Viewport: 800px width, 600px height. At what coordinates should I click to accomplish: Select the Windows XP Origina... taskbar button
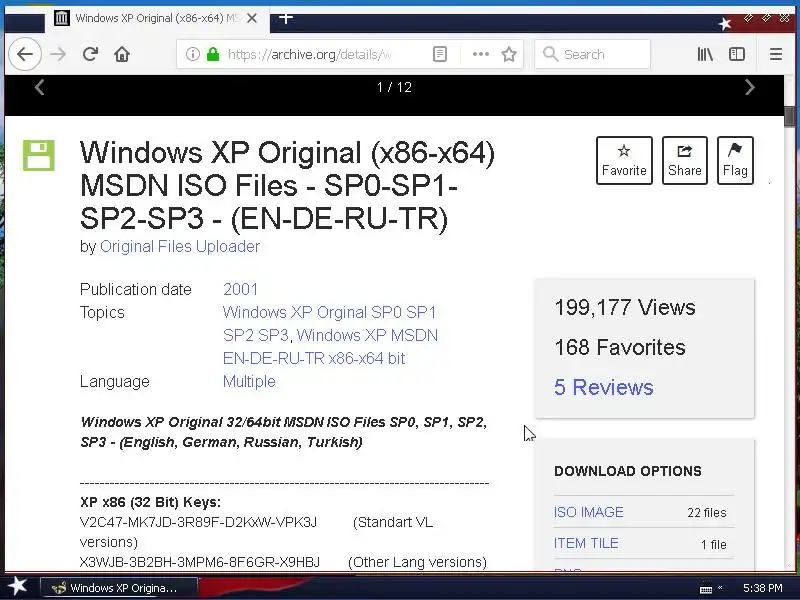click(x=118, y=588)
